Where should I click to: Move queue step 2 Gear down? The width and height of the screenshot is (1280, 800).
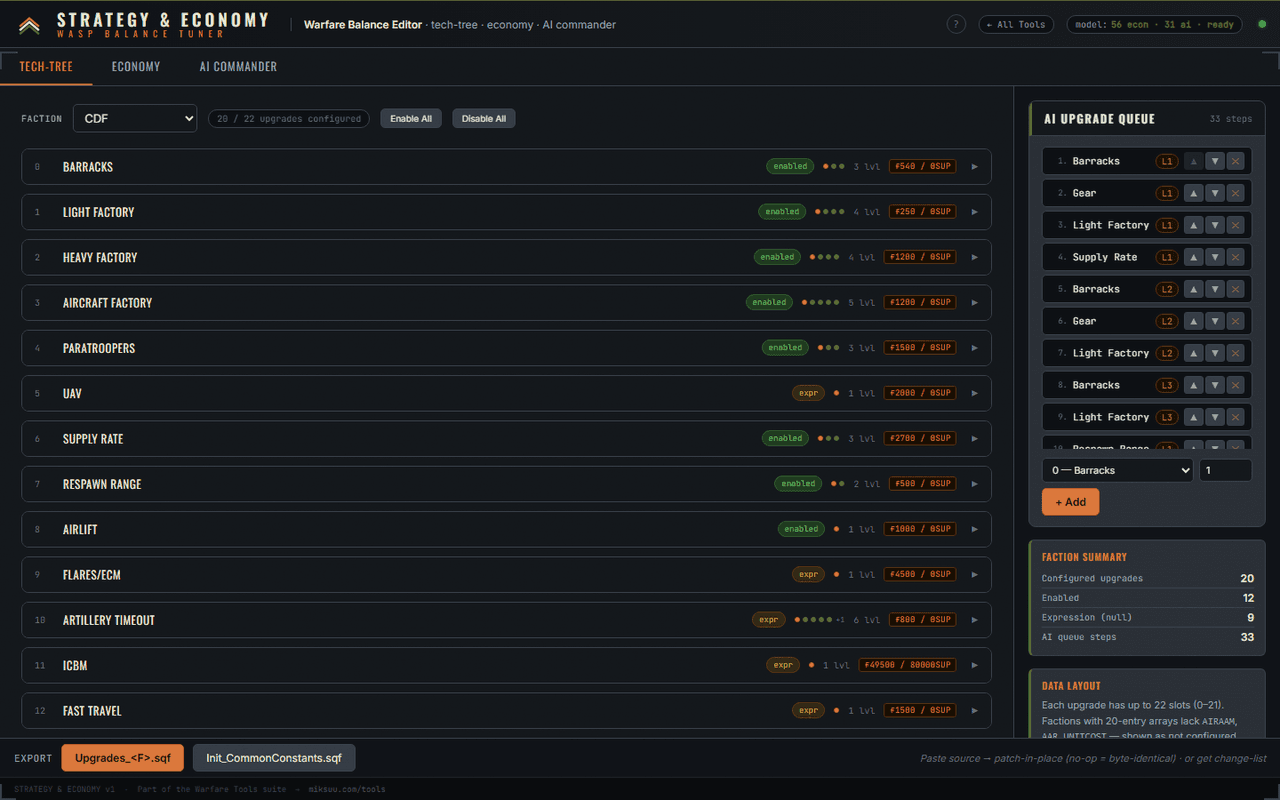[1214, 193]
